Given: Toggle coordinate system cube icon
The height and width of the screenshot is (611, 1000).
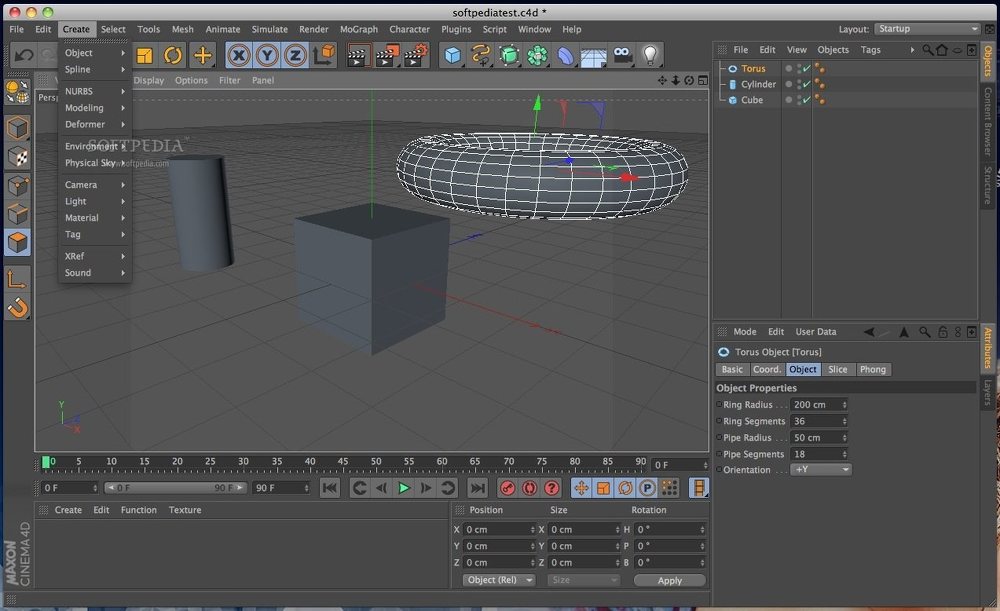Looking at the screenshot, I should pyautogui.click(x=325, y=55).
